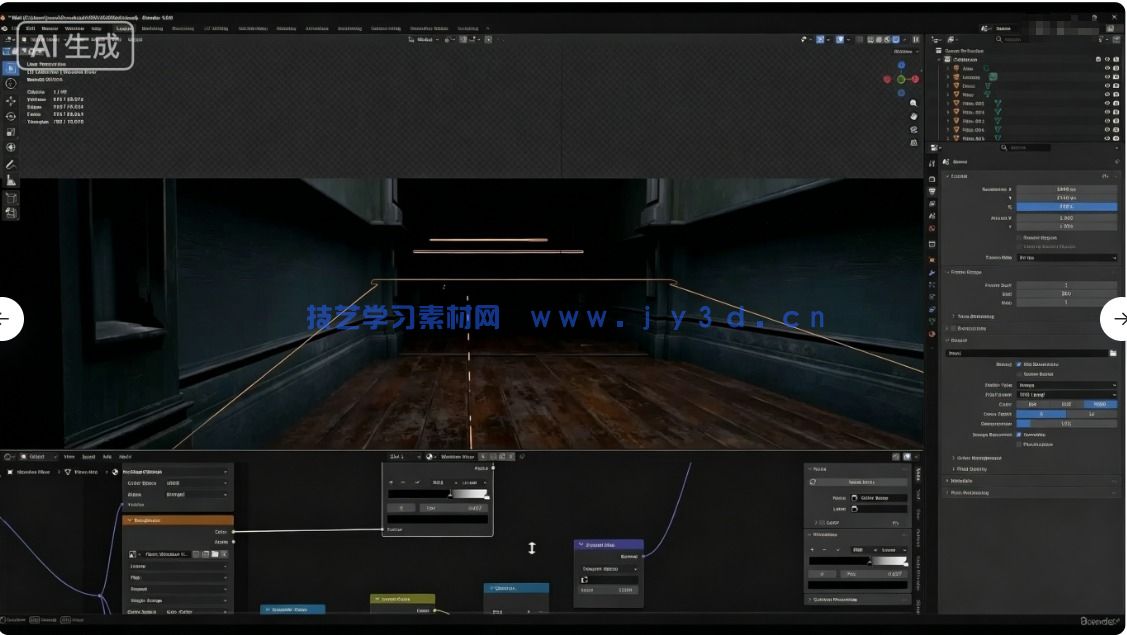Click the green Y axis on navigation gizmo
1127x635 pixels.
pos(901,79)
